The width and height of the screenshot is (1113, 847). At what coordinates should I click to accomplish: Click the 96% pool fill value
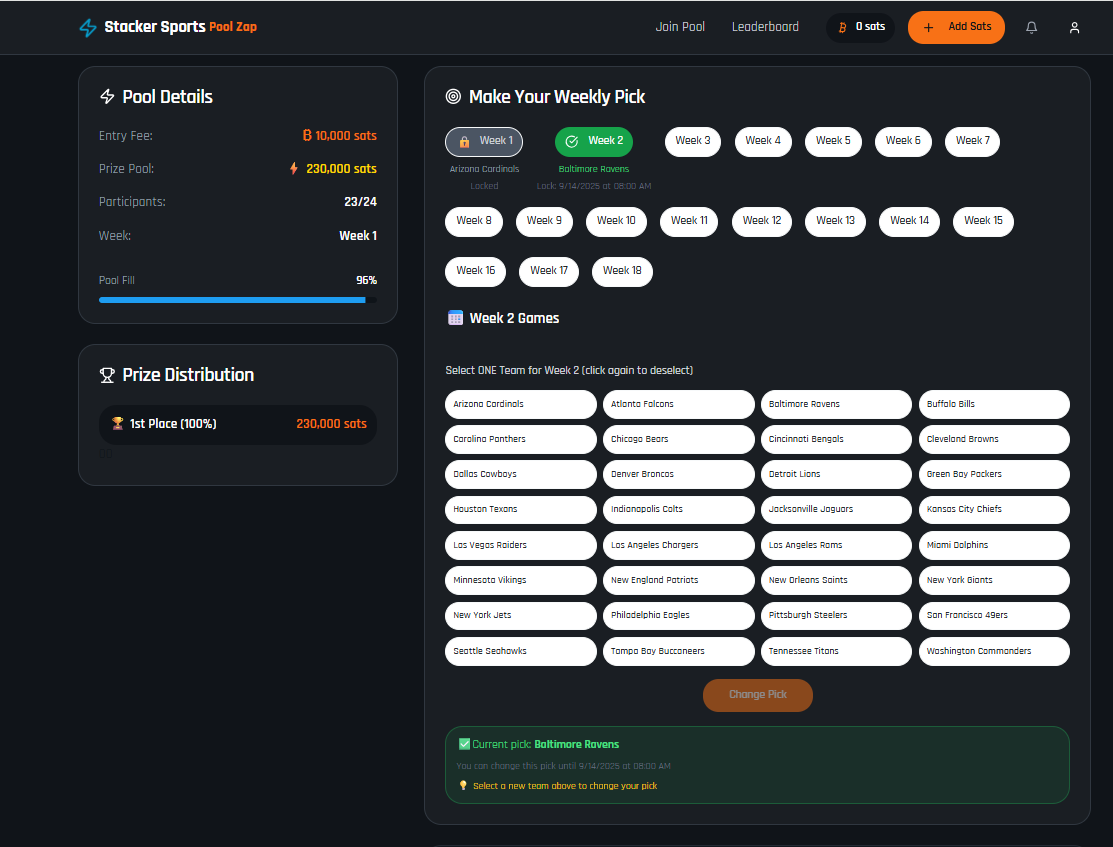click(366, 280)
